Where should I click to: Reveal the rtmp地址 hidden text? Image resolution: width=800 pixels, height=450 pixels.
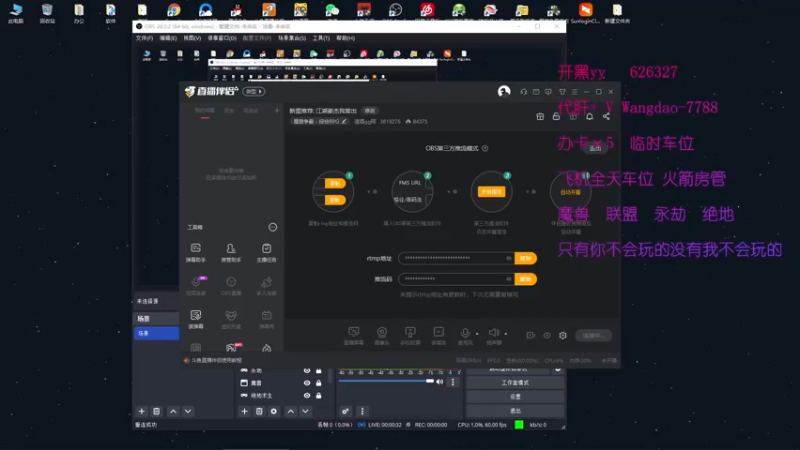[509, 258]
